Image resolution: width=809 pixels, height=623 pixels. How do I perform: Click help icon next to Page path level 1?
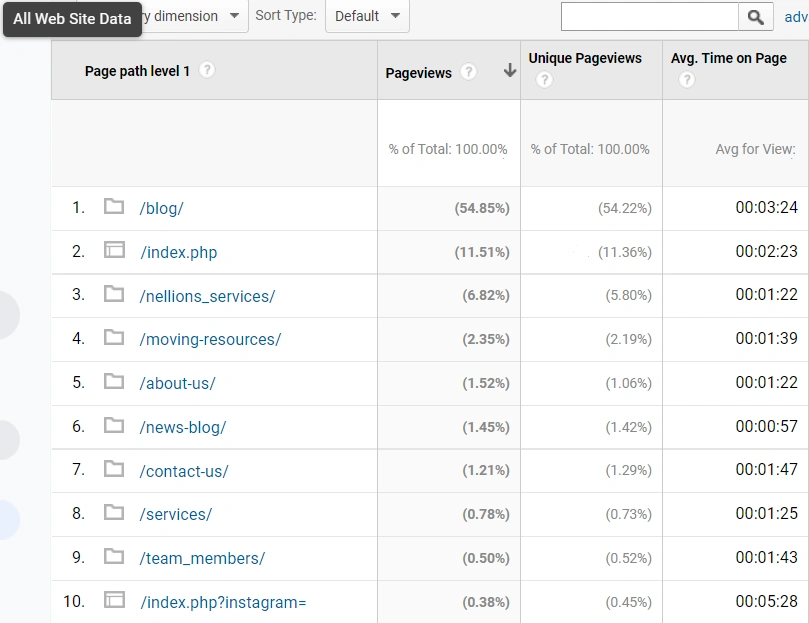pyautogui.click(x=207, y=70)
